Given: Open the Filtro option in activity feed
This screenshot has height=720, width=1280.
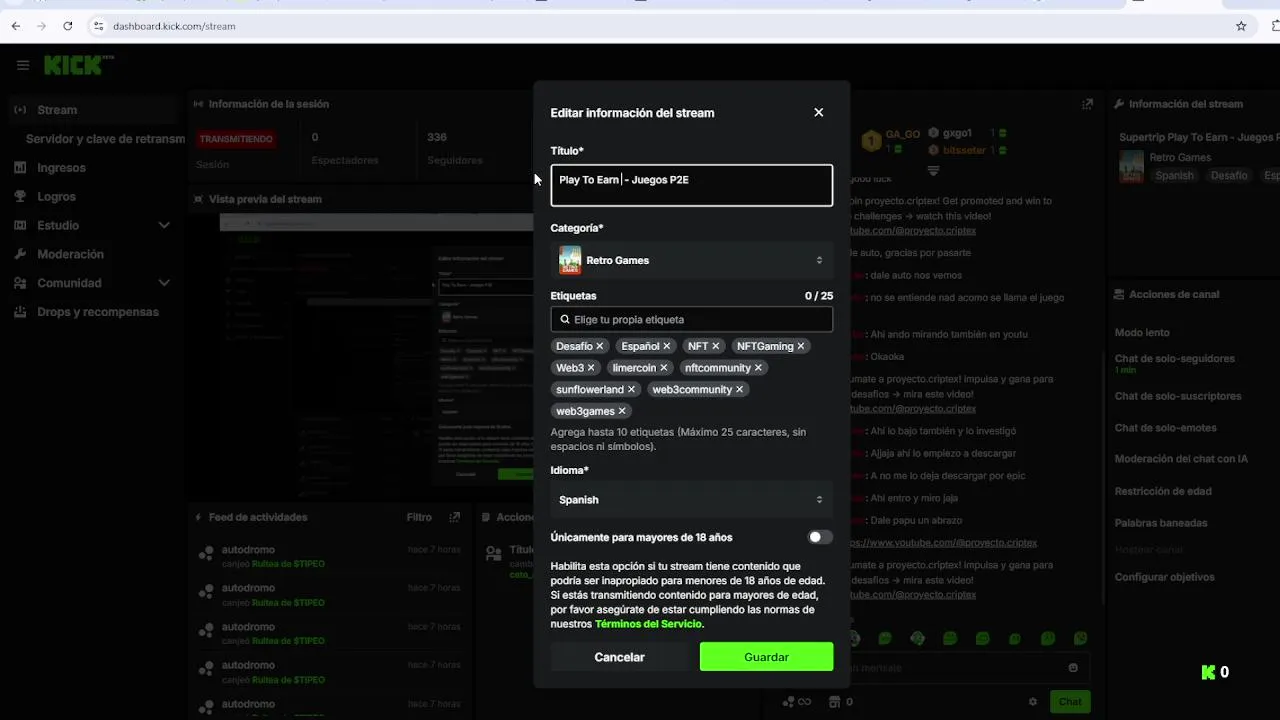Looking at the screenshot, I should click(419, 517).
